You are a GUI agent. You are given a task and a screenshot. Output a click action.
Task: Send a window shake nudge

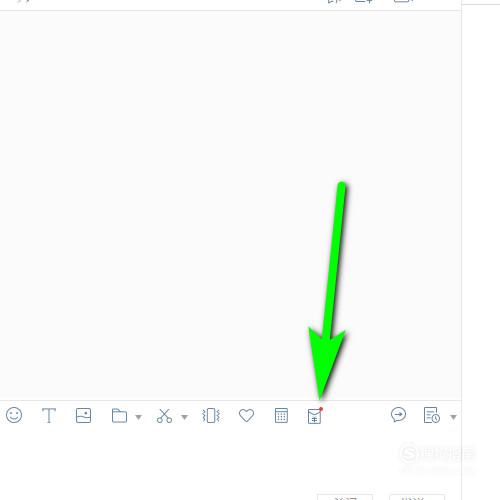tap(211, 416)
